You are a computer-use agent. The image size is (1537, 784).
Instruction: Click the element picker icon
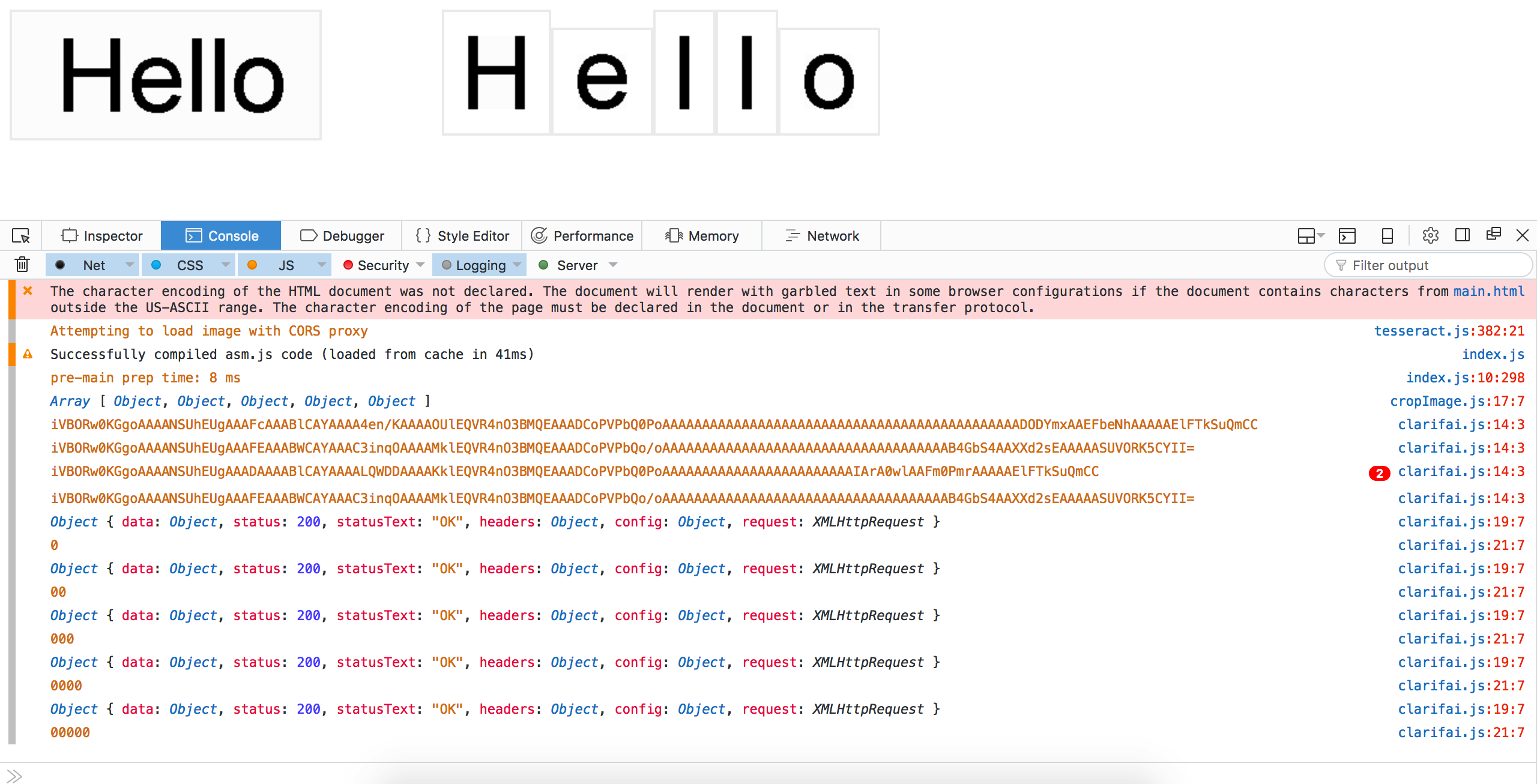(x=21, y=236)
